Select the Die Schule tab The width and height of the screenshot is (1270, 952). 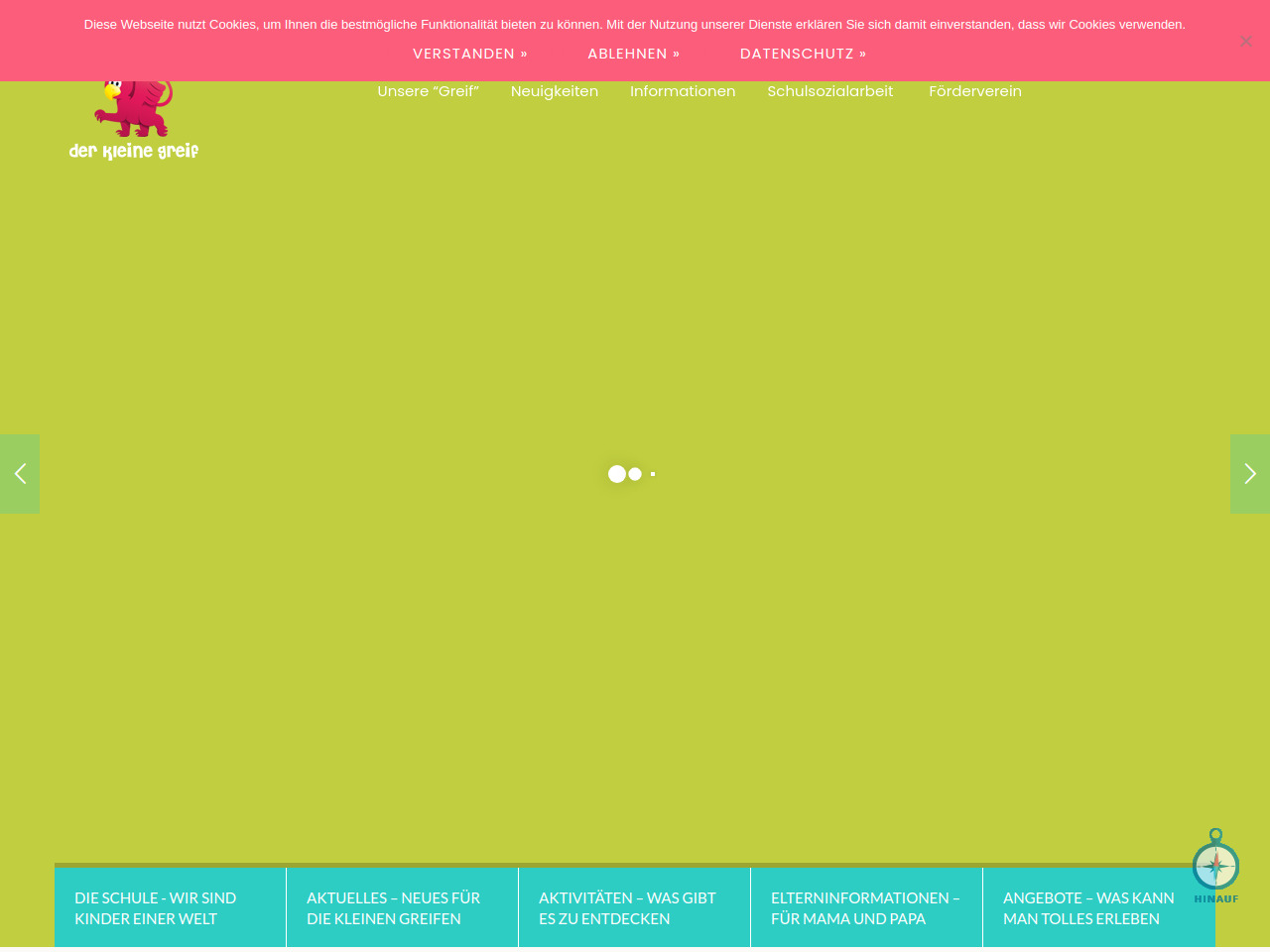pos(170,908)
